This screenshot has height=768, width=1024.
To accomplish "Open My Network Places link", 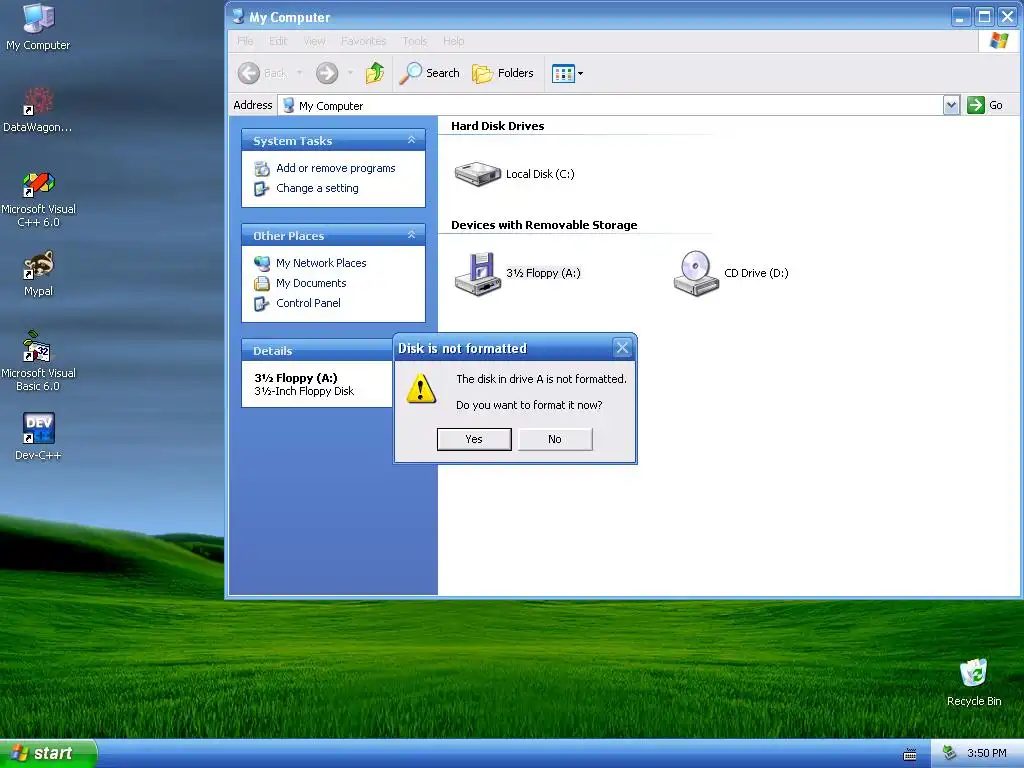I will (321, 263).
